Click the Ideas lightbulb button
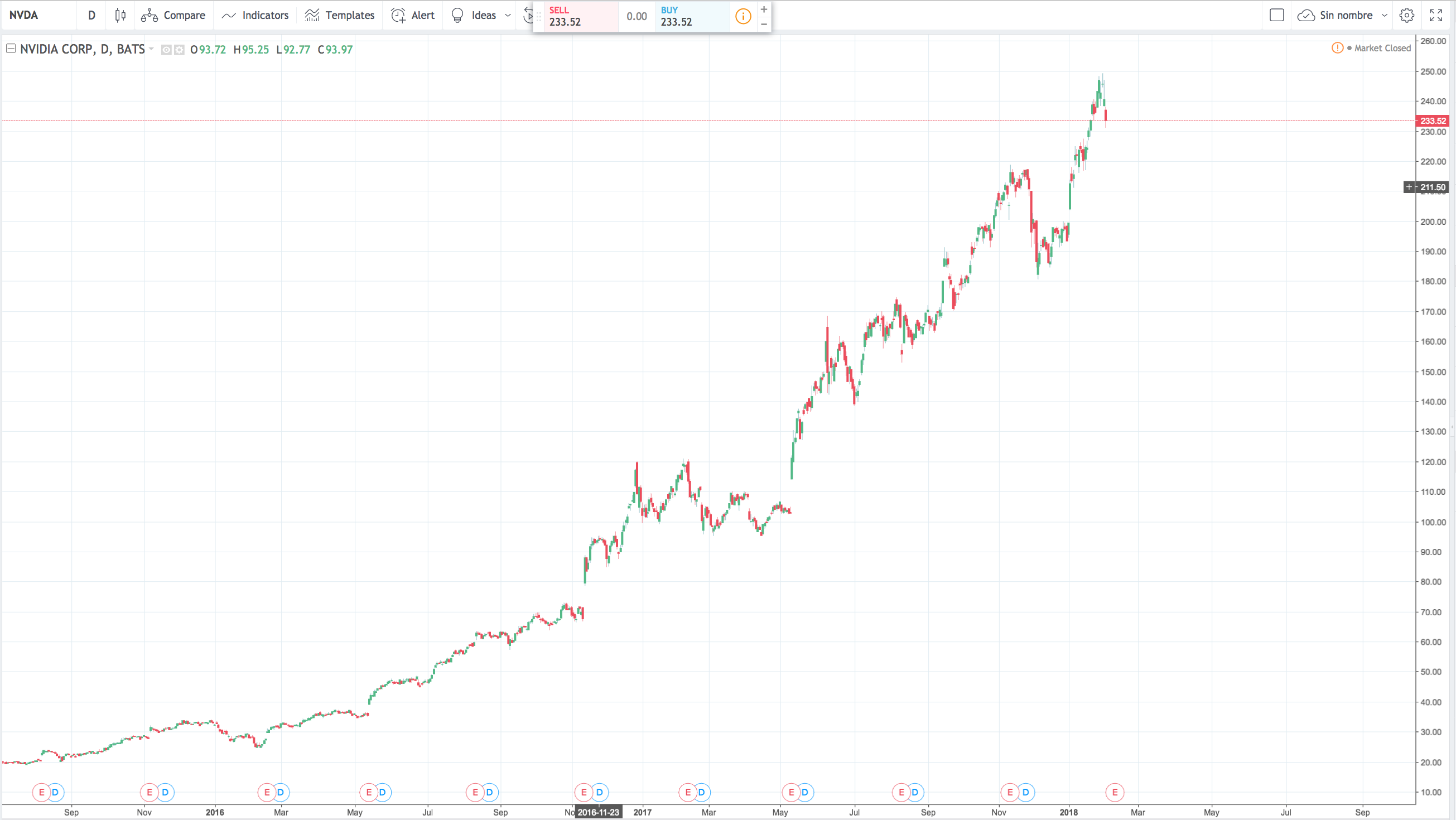The width and height of the screenshot is (1456, 820). [x=474, y=15]
